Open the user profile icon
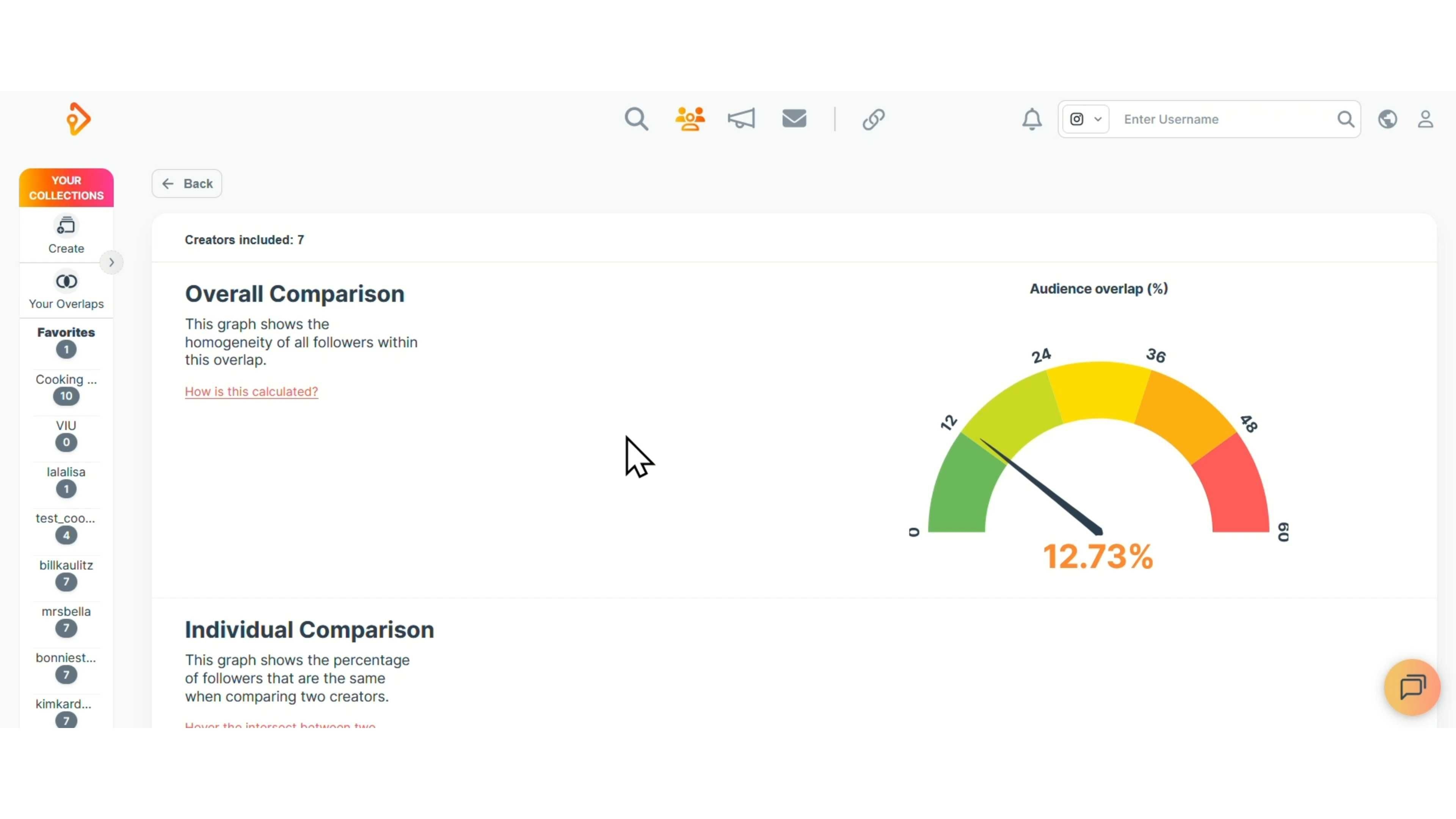Image resolution: width=1456 pixels, height=819 pixels. [x=1425, y=119]
